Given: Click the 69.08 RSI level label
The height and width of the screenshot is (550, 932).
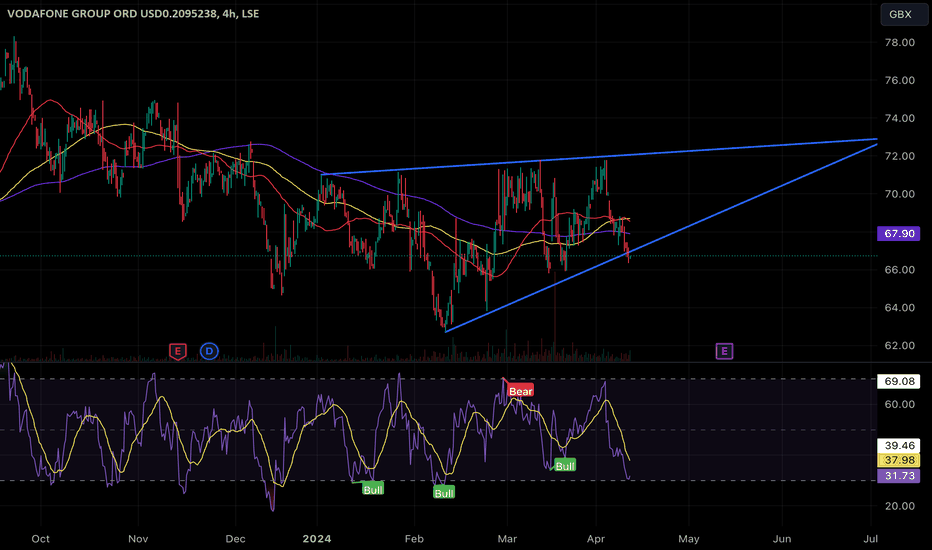Looking at the screenshot, I should (899, 381).
